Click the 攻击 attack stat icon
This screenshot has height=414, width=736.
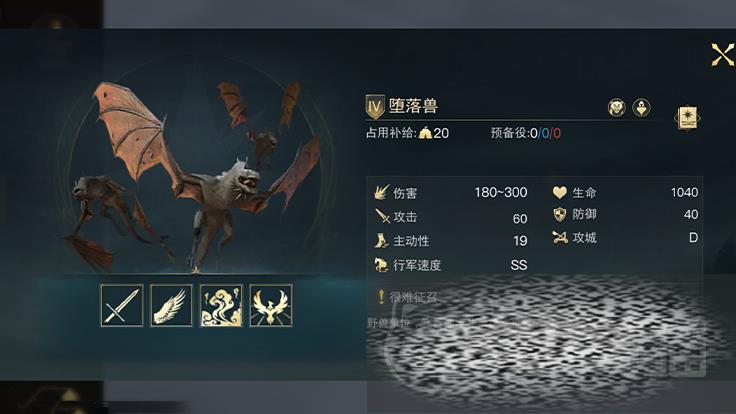[382, 217]
